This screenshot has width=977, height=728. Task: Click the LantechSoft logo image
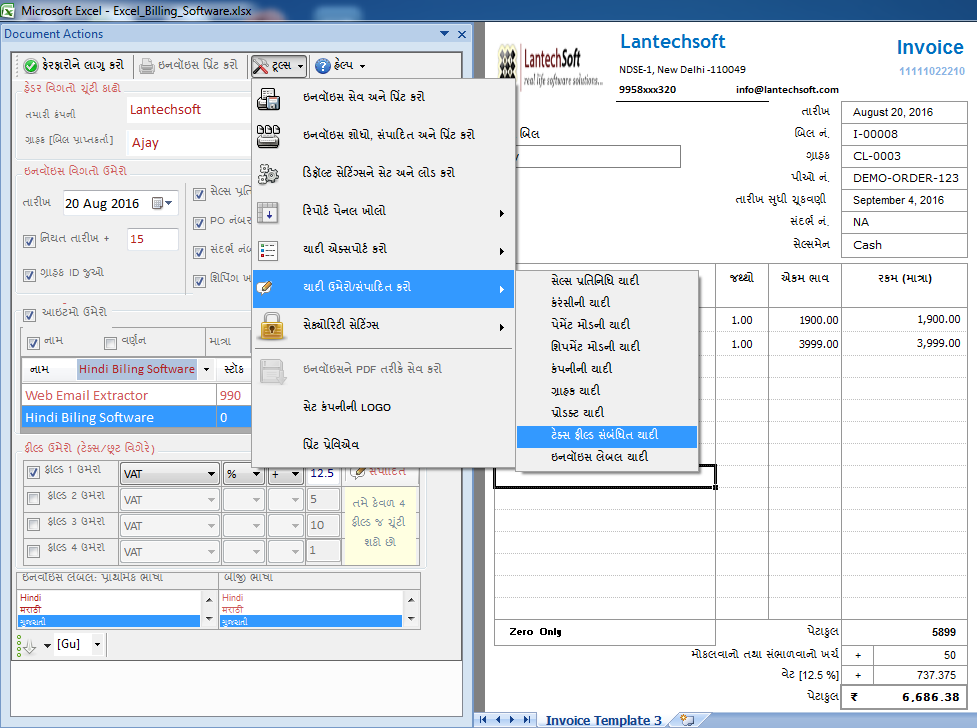(x=551, y=65)
